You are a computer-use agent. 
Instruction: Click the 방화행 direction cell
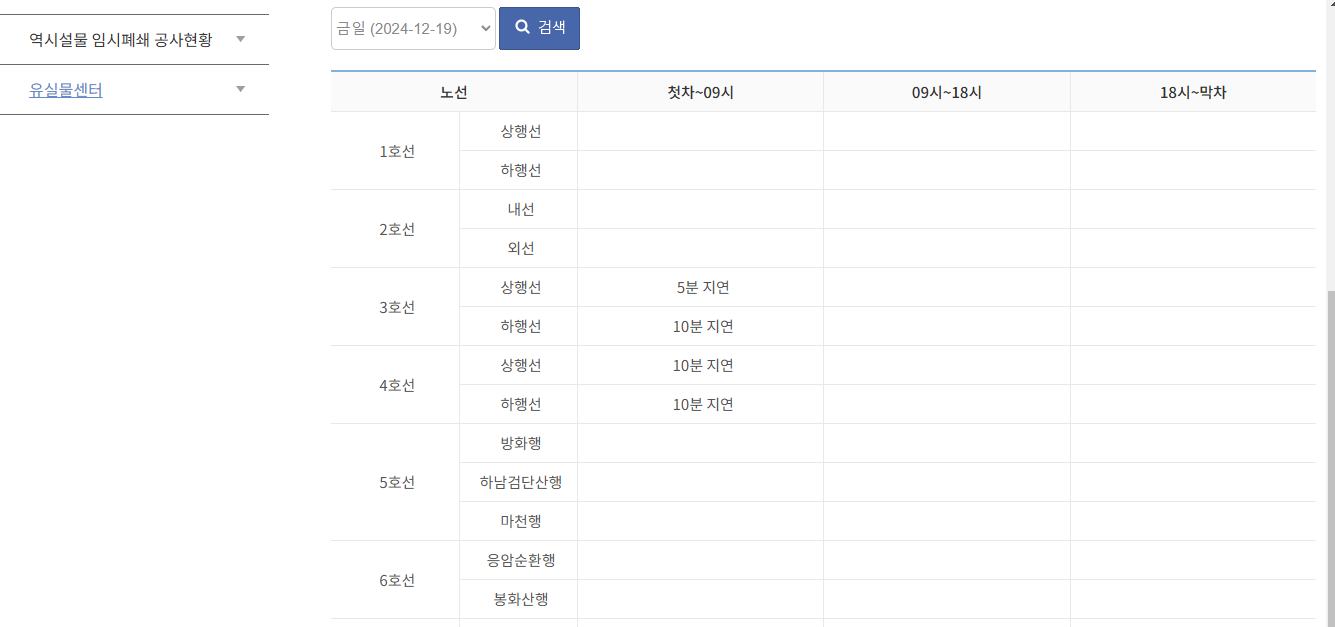[x=520, y=443]
